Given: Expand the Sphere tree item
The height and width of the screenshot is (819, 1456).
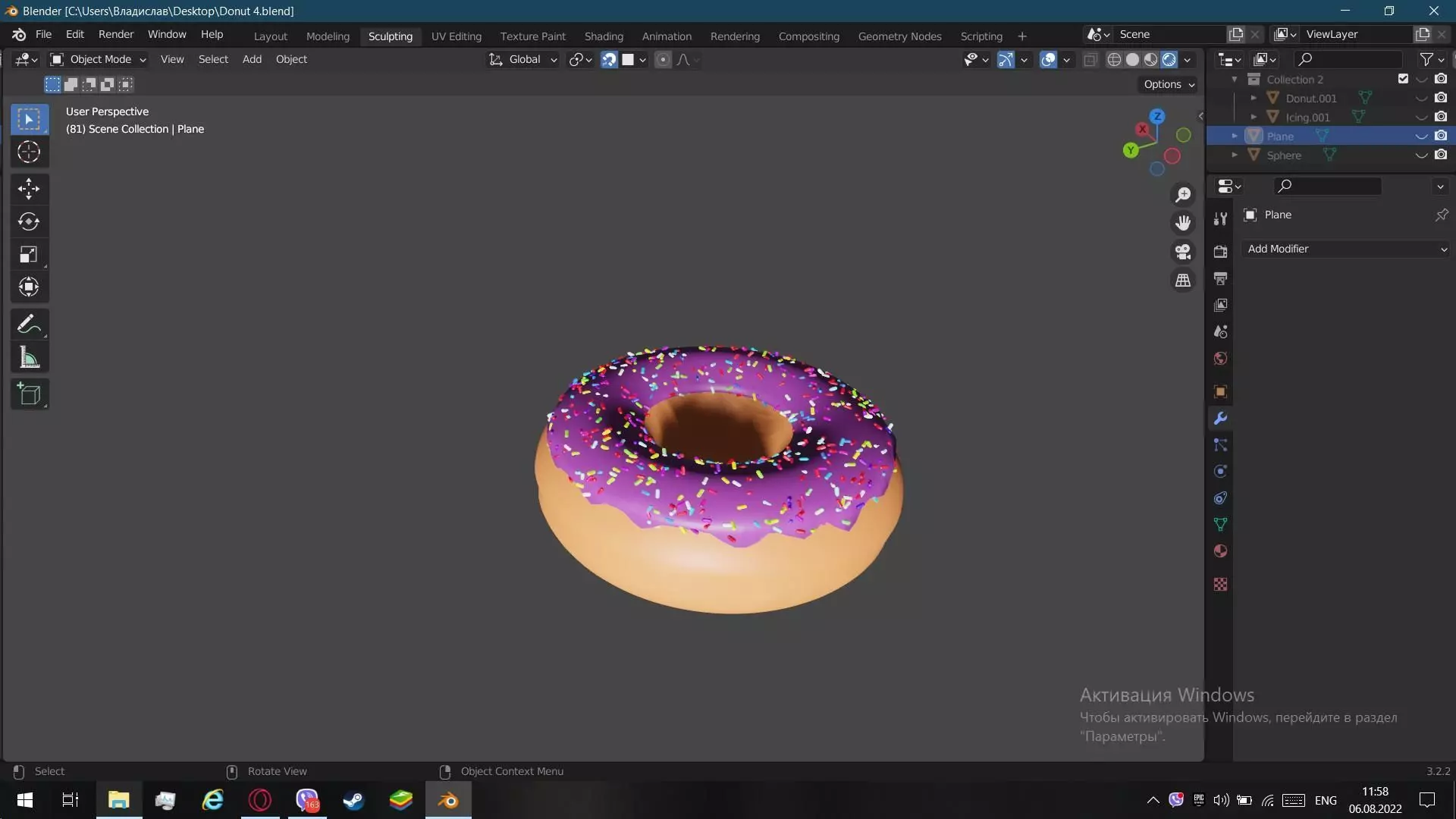Looking at the screenshot, I should coord(1235,155).
